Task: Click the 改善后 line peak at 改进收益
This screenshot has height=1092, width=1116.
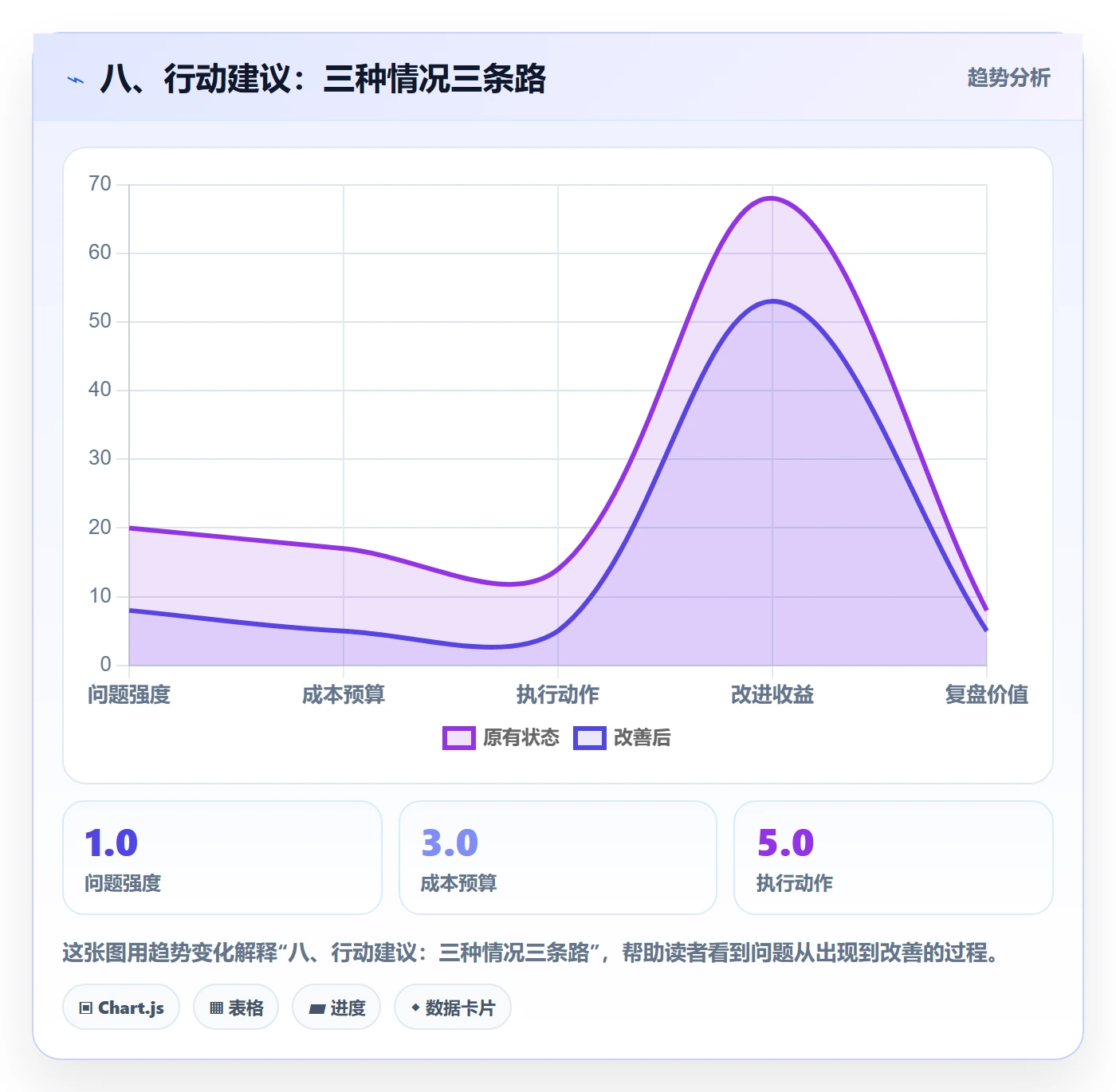Action: (772, 300)
